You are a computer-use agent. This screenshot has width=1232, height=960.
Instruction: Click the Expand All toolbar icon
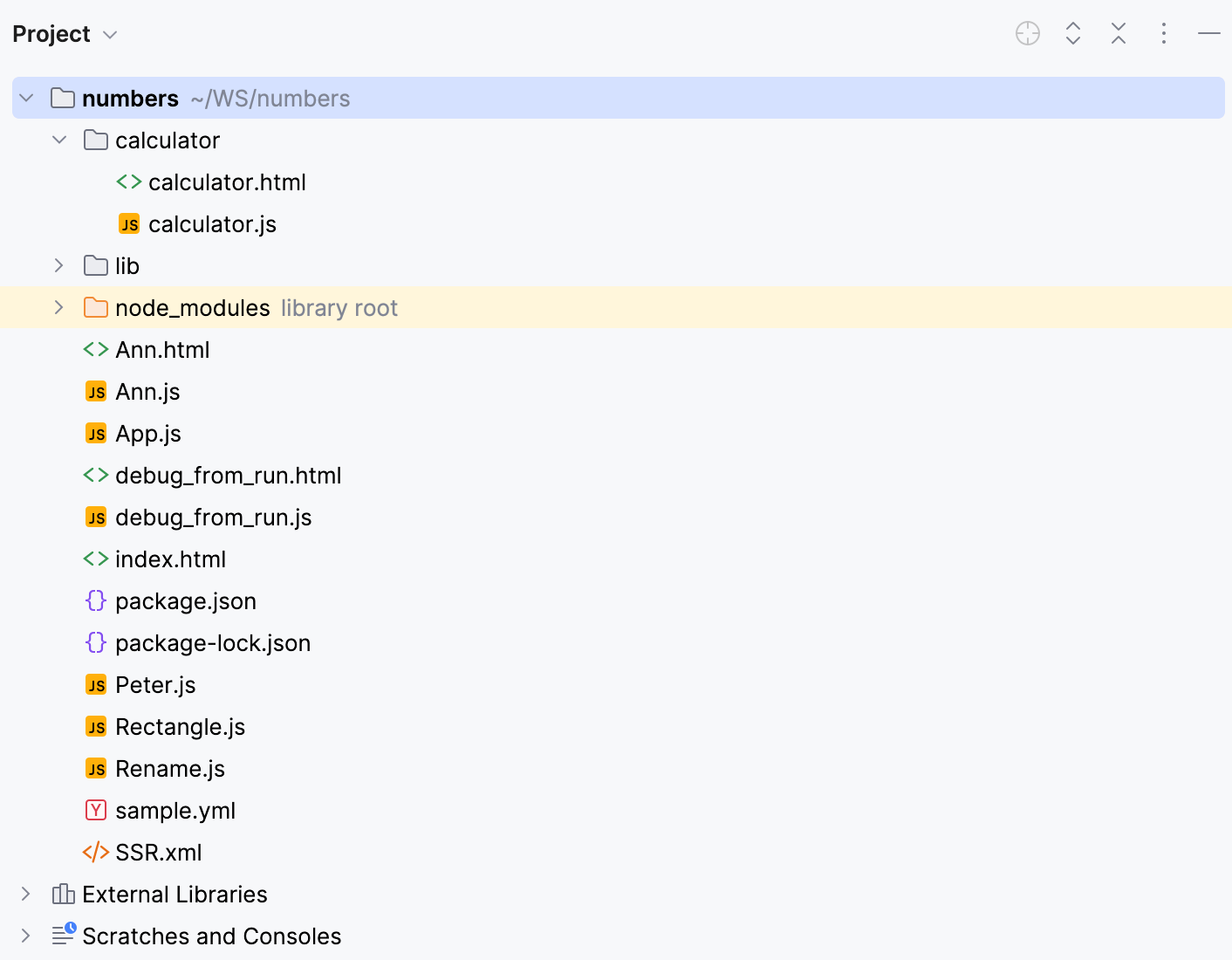[x=1072, y=33]
